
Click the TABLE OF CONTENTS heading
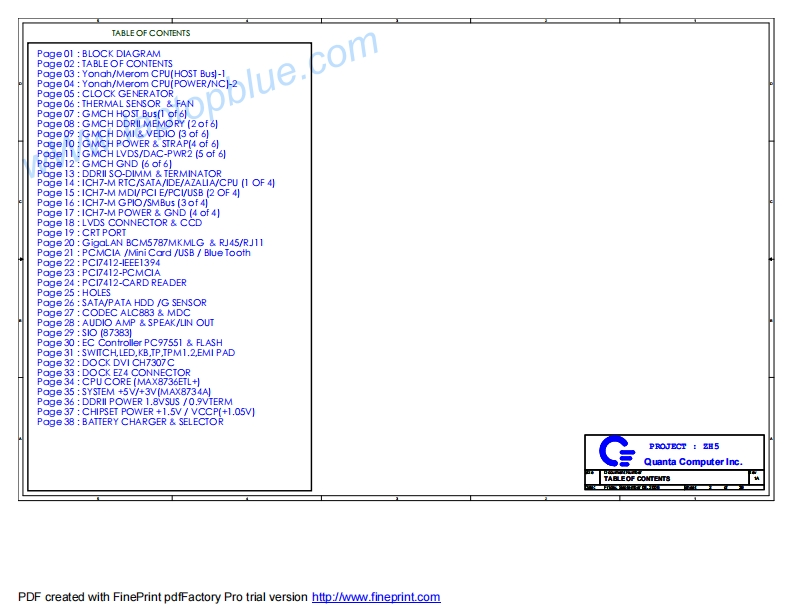coord(151,33)
